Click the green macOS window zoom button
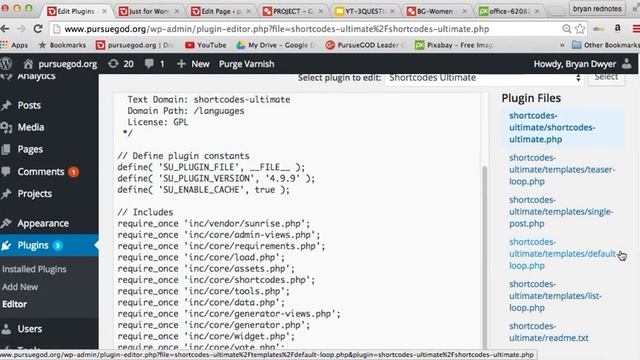 click(x=29, y=8)
